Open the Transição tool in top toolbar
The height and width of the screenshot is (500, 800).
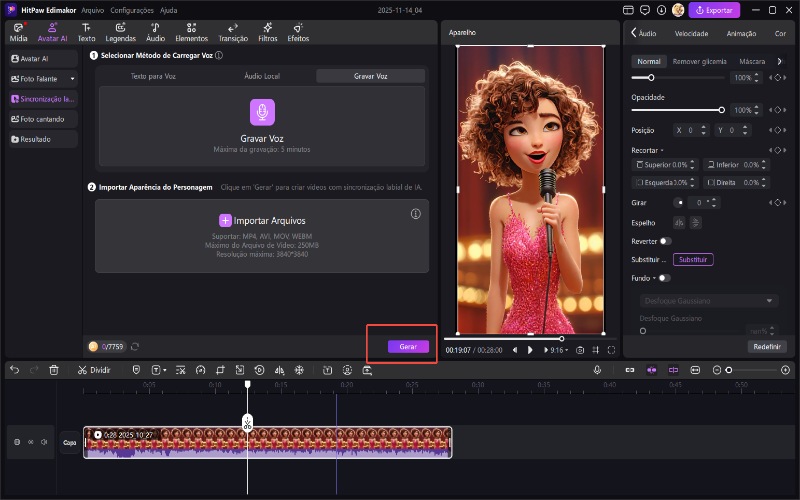(233, 31)
